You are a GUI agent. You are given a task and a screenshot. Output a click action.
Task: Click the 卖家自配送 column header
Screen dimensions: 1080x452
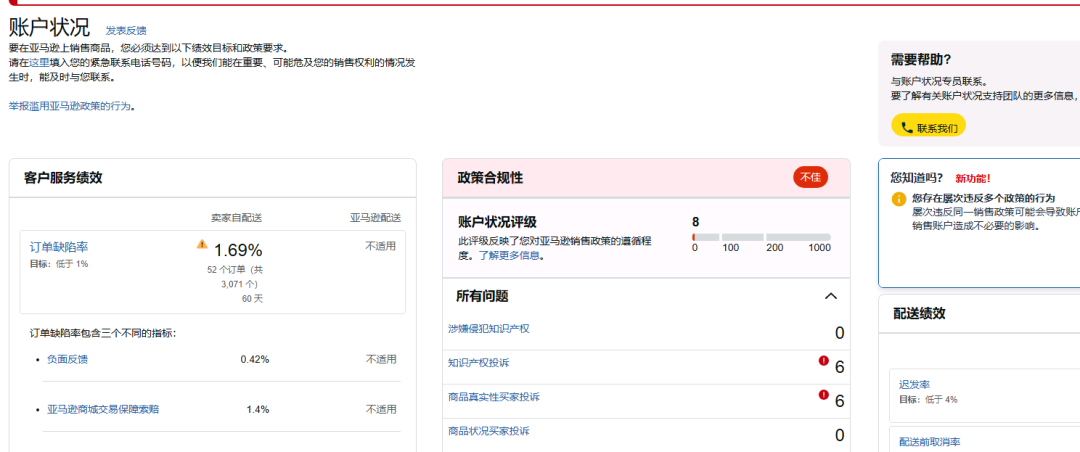click(x=236, y=218)
